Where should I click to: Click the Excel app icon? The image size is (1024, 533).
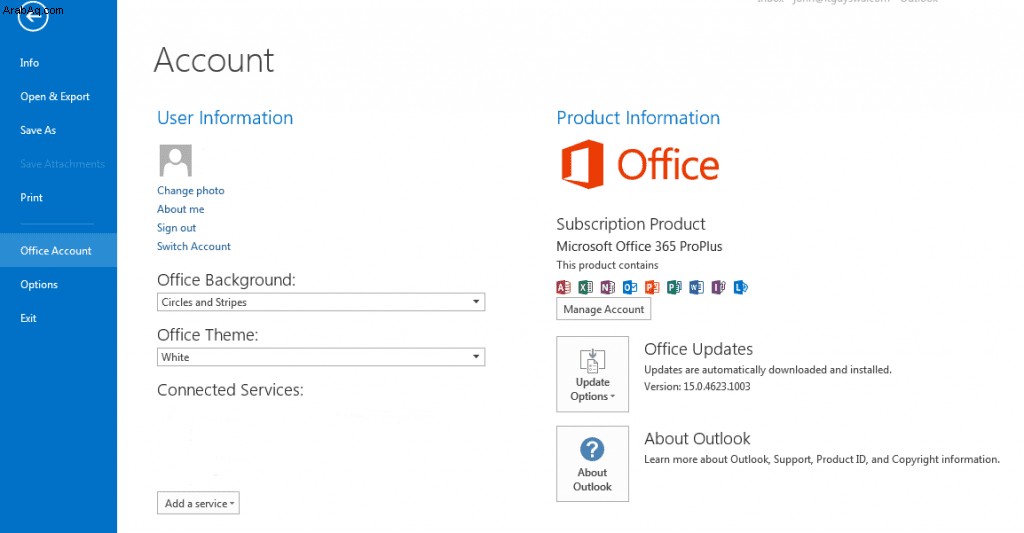click(x=586, y=287)
